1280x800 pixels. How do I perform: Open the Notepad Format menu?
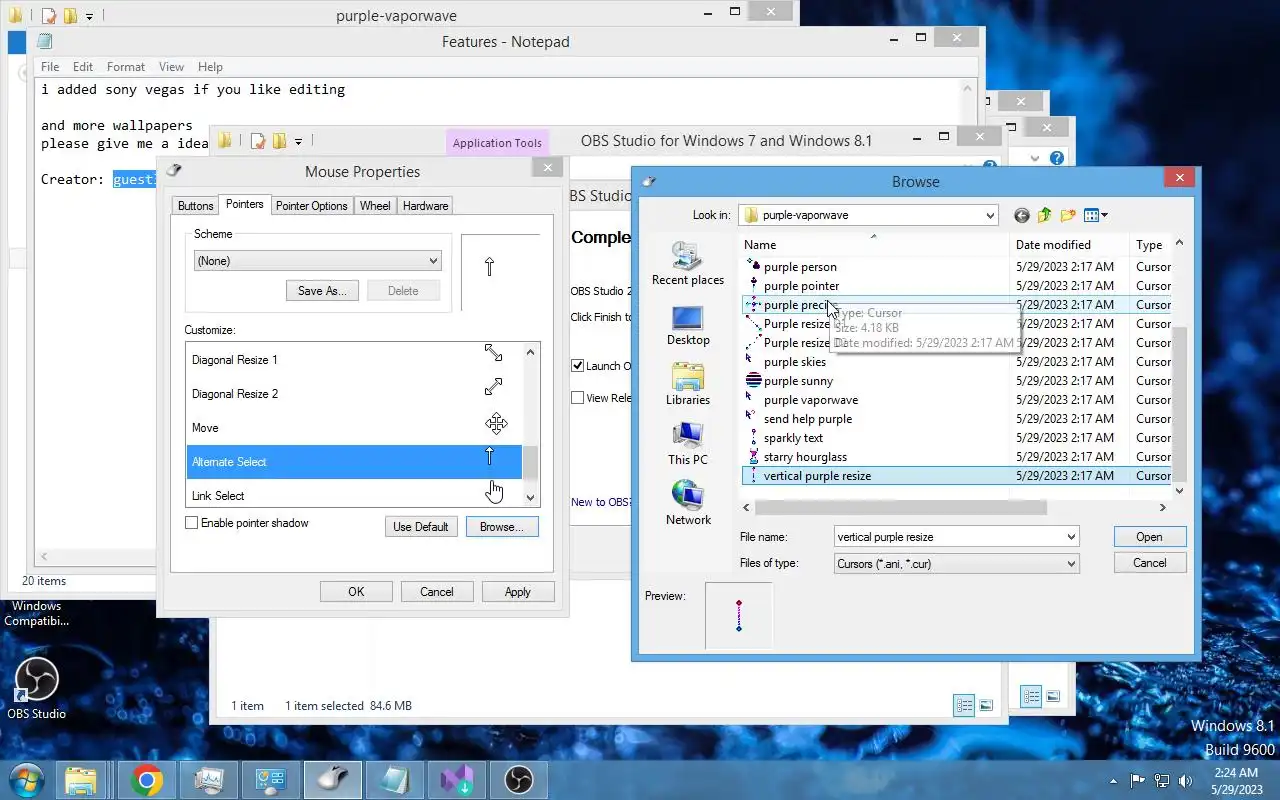(125, 67)
